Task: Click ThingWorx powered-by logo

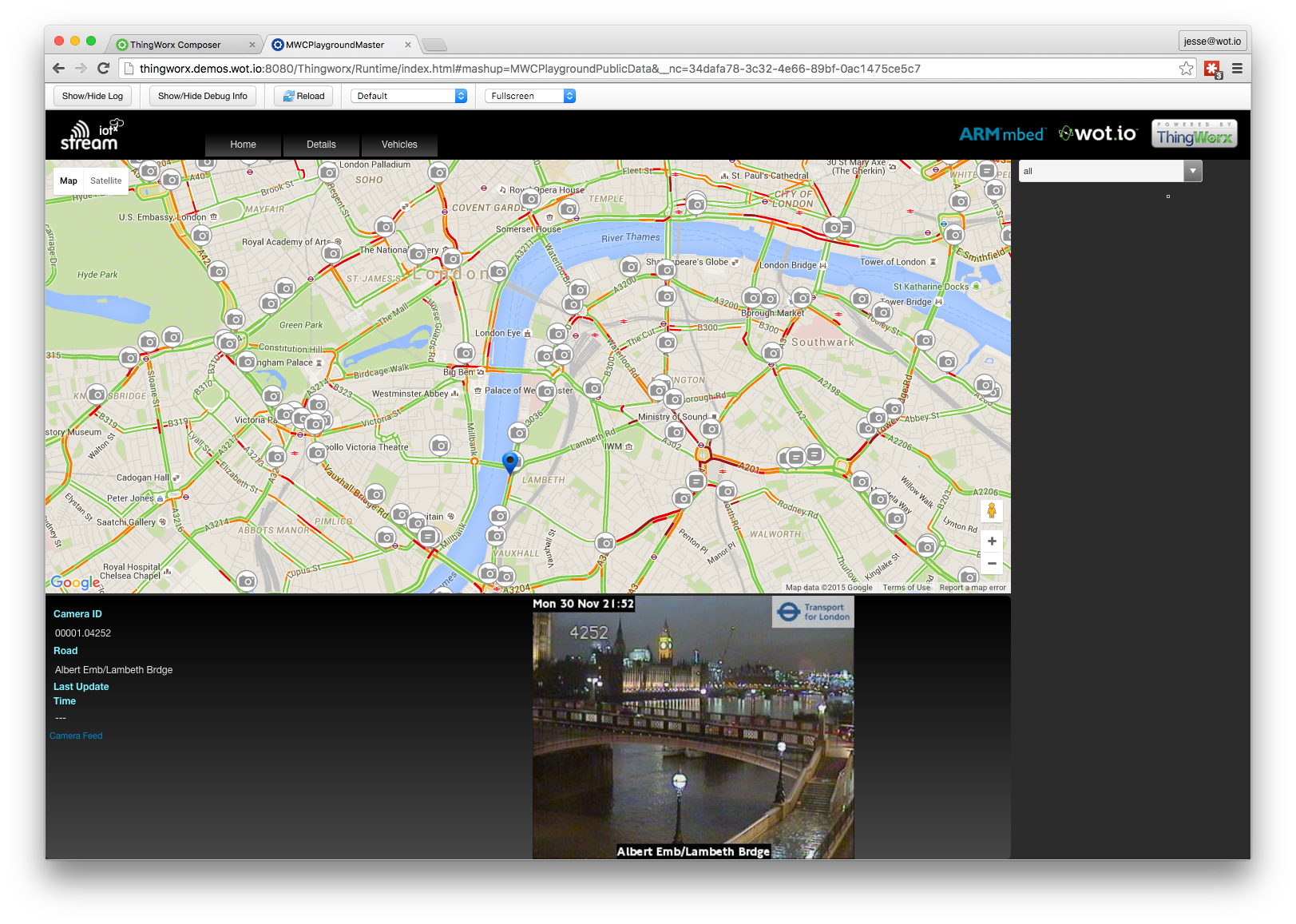Action: (x=1194, y=133)
